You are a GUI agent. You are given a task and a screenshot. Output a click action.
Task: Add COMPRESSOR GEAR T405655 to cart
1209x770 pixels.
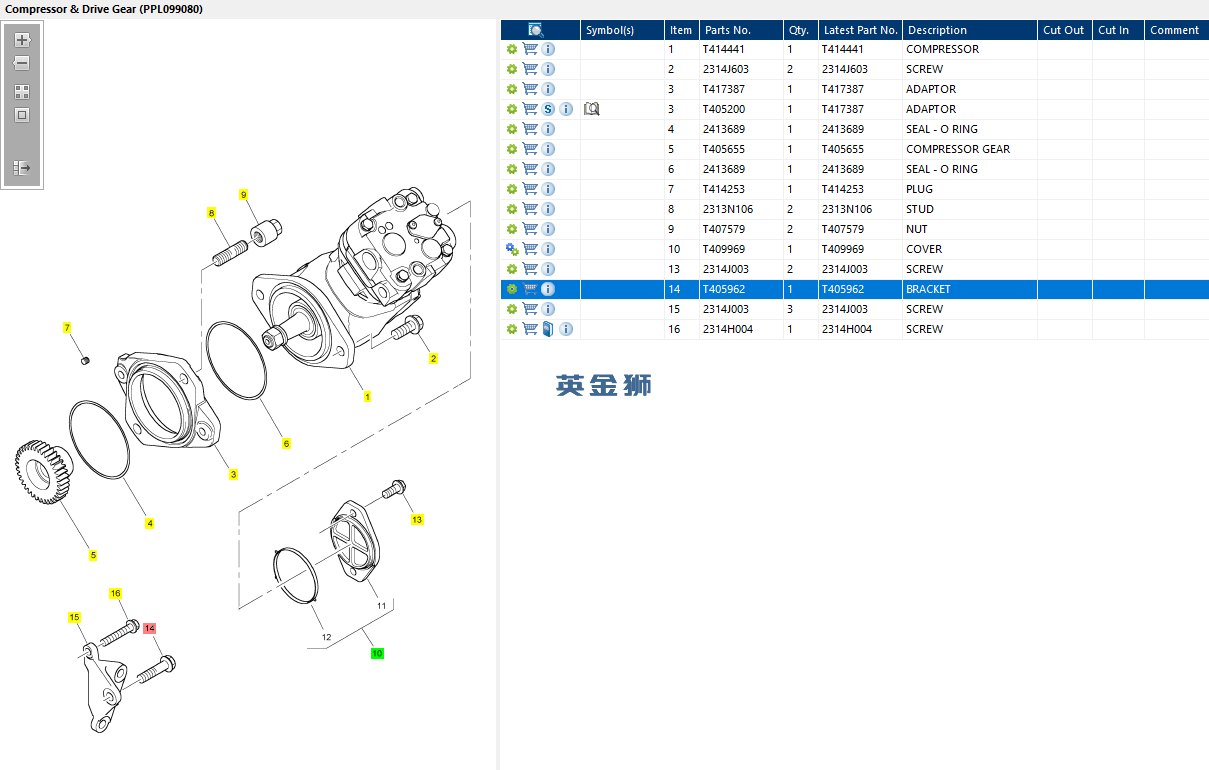pos(530,149)
